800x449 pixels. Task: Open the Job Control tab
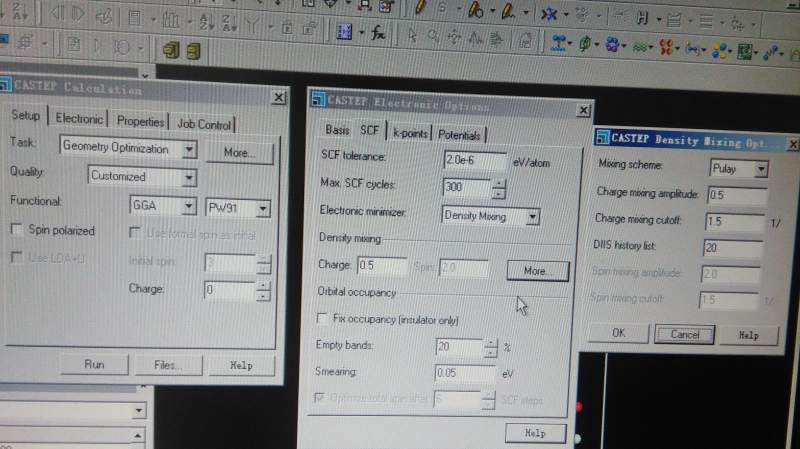(x=204, y=124)
